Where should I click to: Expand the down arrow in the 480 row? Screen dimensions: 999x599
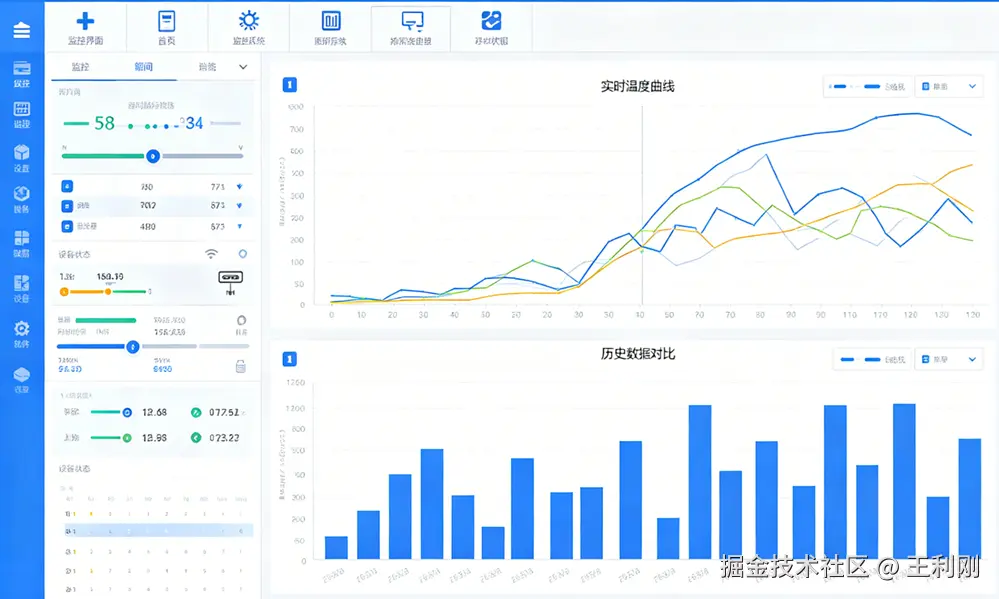click(x=240, y=226)
